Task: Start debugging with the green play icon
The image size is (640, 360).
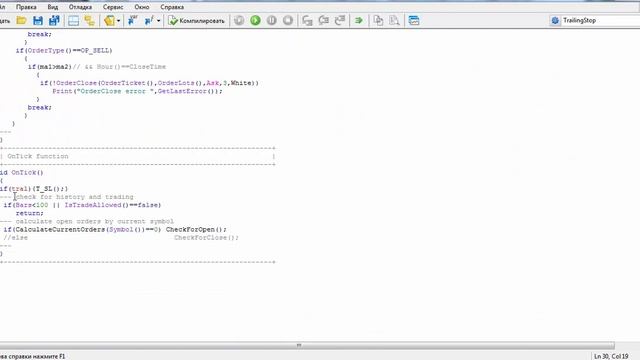Action: click(256, 20)
